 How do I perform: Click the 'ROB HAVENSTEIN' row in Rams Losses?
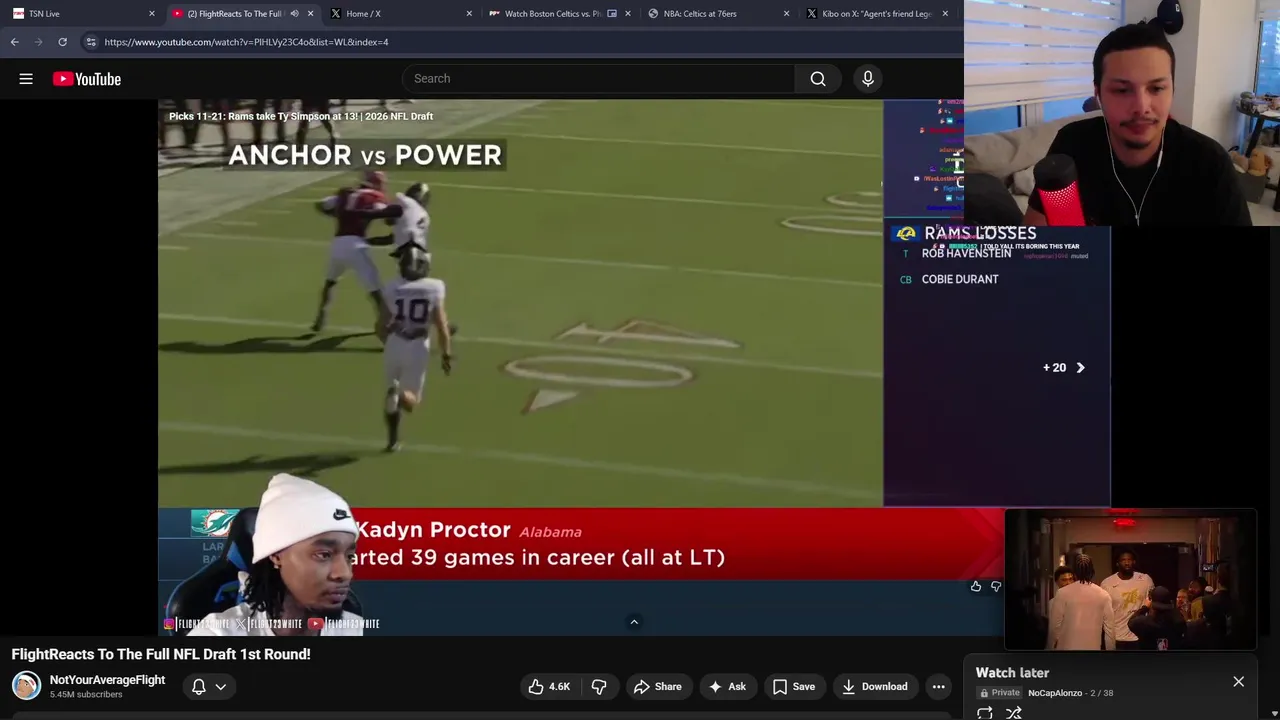click(x=966, y=254)
